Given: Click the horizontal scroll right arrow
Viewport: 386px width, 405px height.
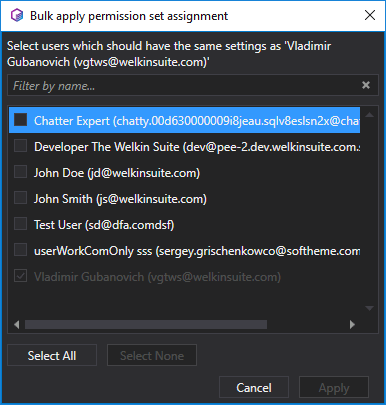Looking at the screenshot, I should 352,324.
